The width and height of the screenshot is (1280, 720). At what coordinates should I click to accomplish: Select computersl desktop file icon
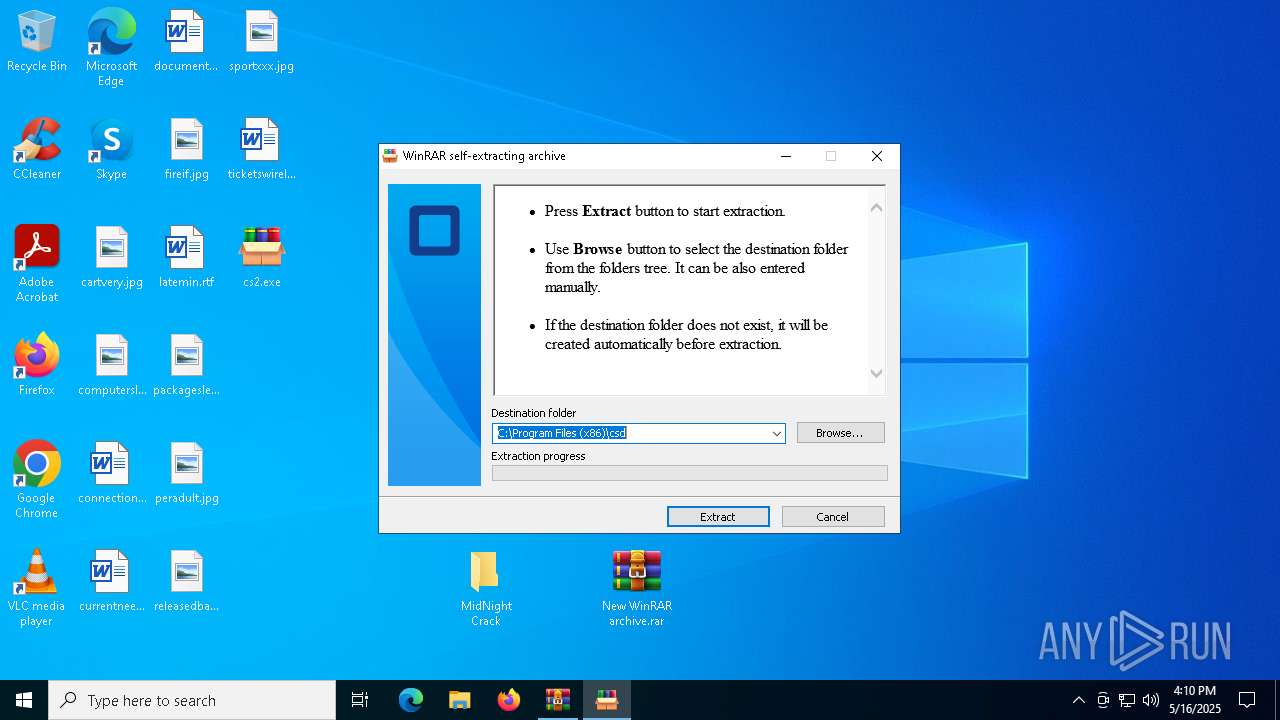(x=111, y=365)
